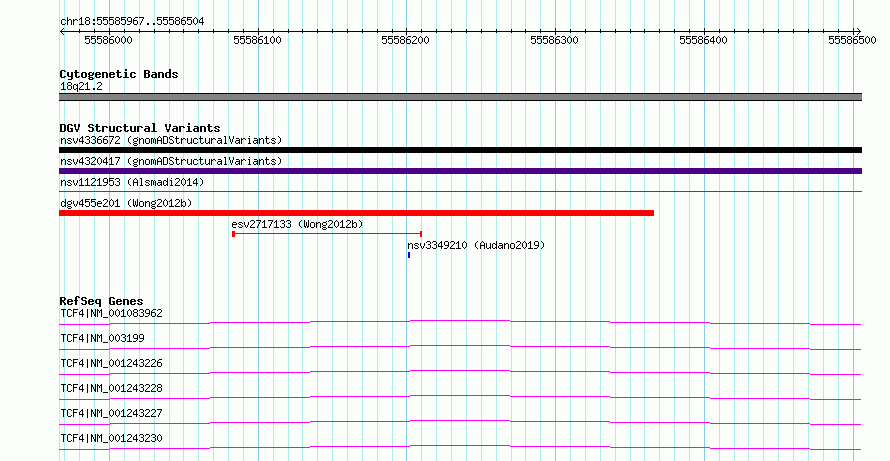Click ruler coordinate 55586500
This screenshot has height=461, width=890.
pyautogui.click(x=853, y=40)
